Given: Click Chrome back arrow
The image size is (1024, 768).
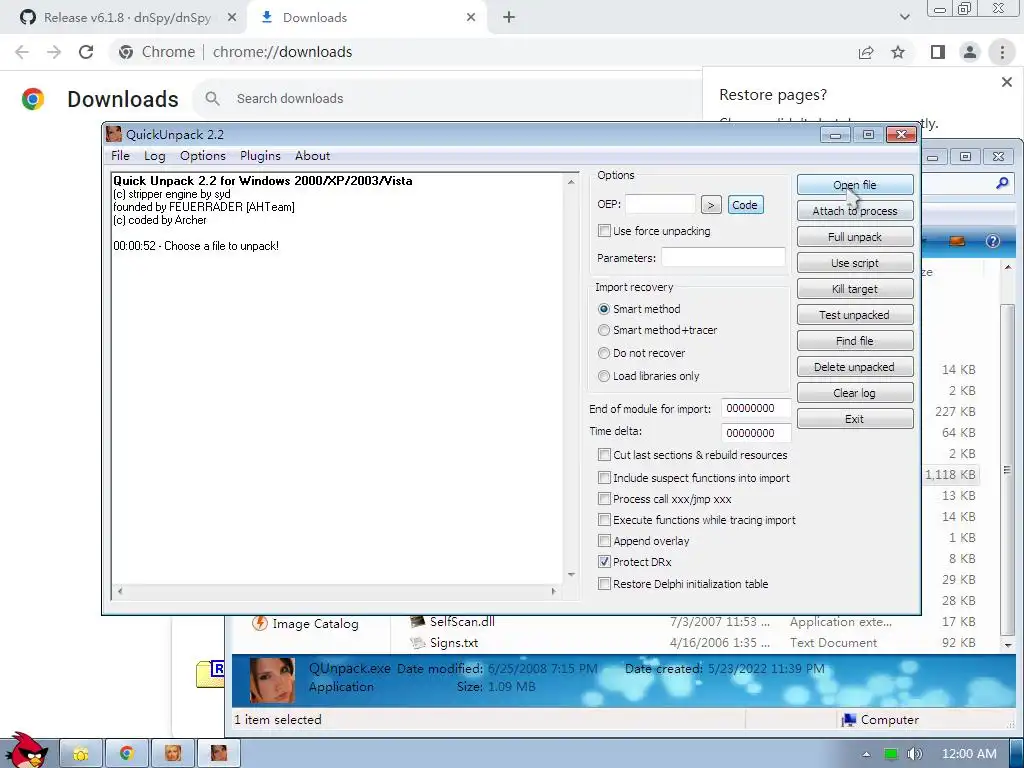Looking at the screenshot, I should point(22,52).
